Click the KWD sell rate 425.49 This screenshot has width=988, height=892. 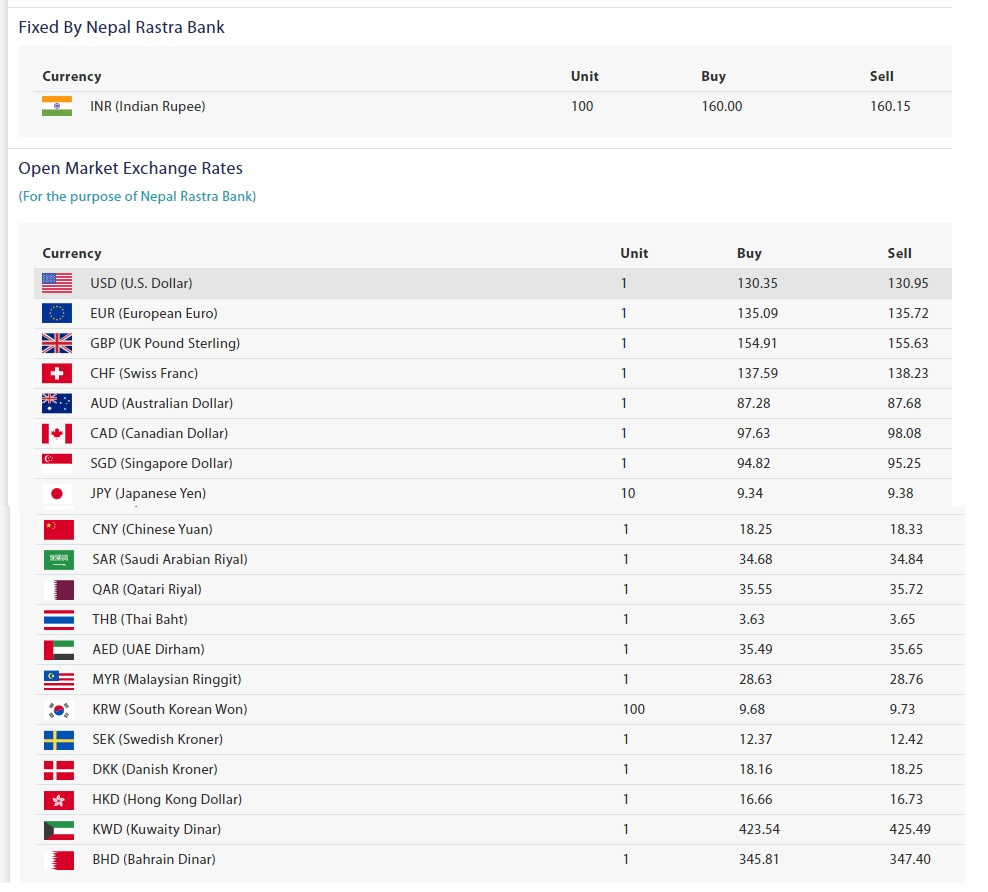pyautogui.click(x=910, y=830)
